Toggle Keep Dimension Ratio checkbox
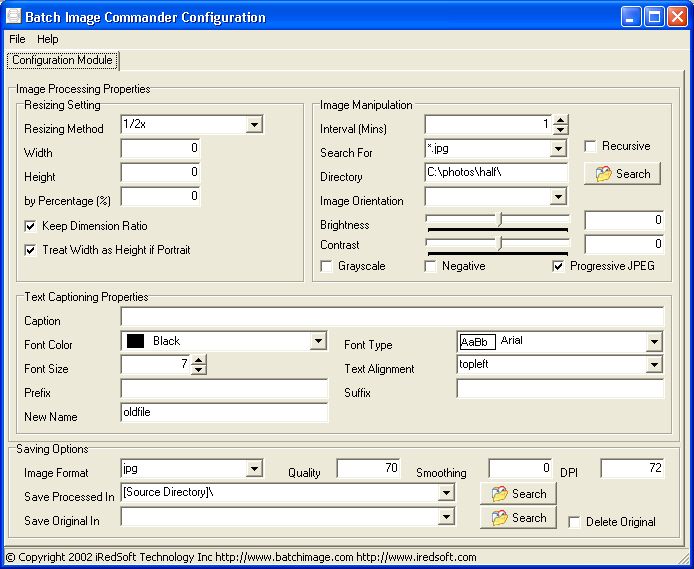The image size is (694, 569). (30, 227)
